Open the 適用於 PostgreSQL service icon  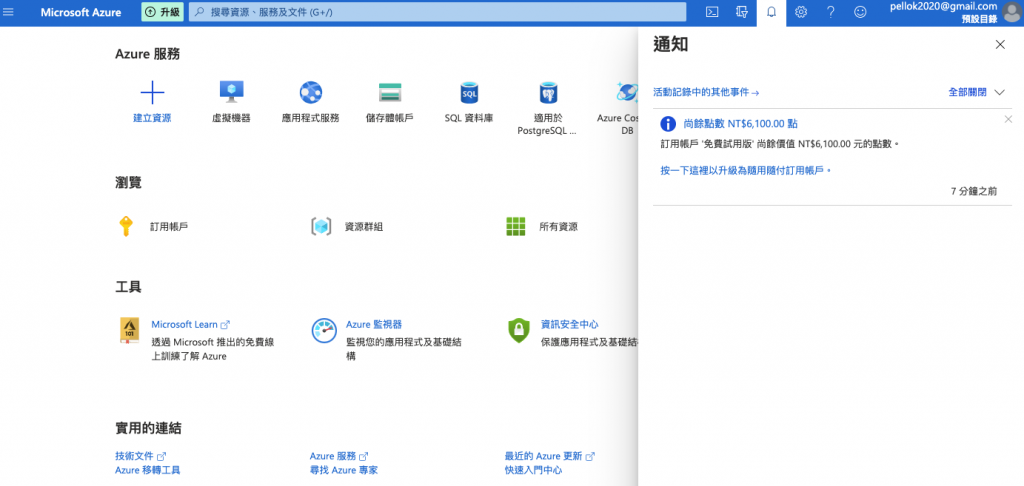547,93
